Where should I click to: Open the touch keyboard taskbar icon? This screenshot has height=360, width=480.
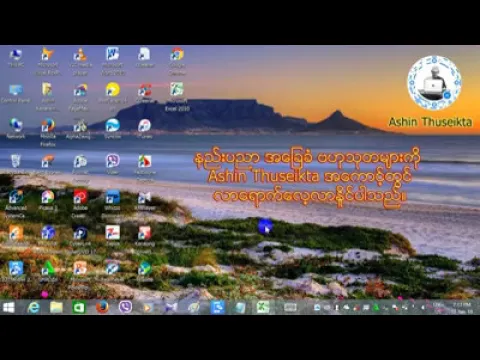point(290,307)
